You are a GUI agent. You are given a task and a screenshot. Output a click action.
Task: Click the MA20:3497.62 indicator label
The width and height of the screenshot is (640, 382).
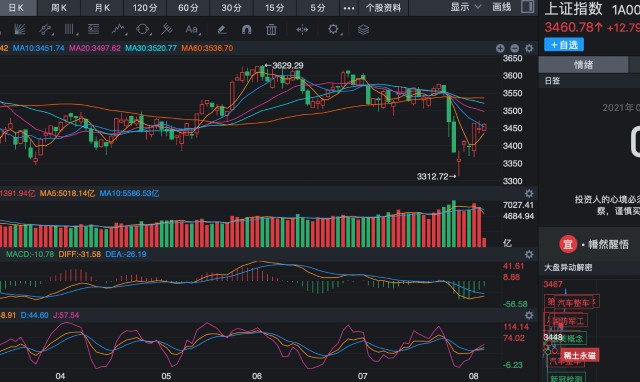95,48
